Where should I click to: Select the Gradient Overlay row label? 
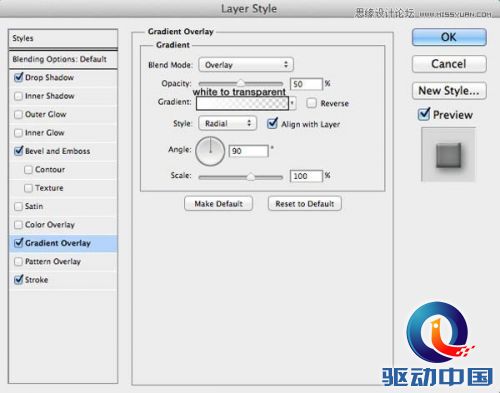(x=58, y=243)
